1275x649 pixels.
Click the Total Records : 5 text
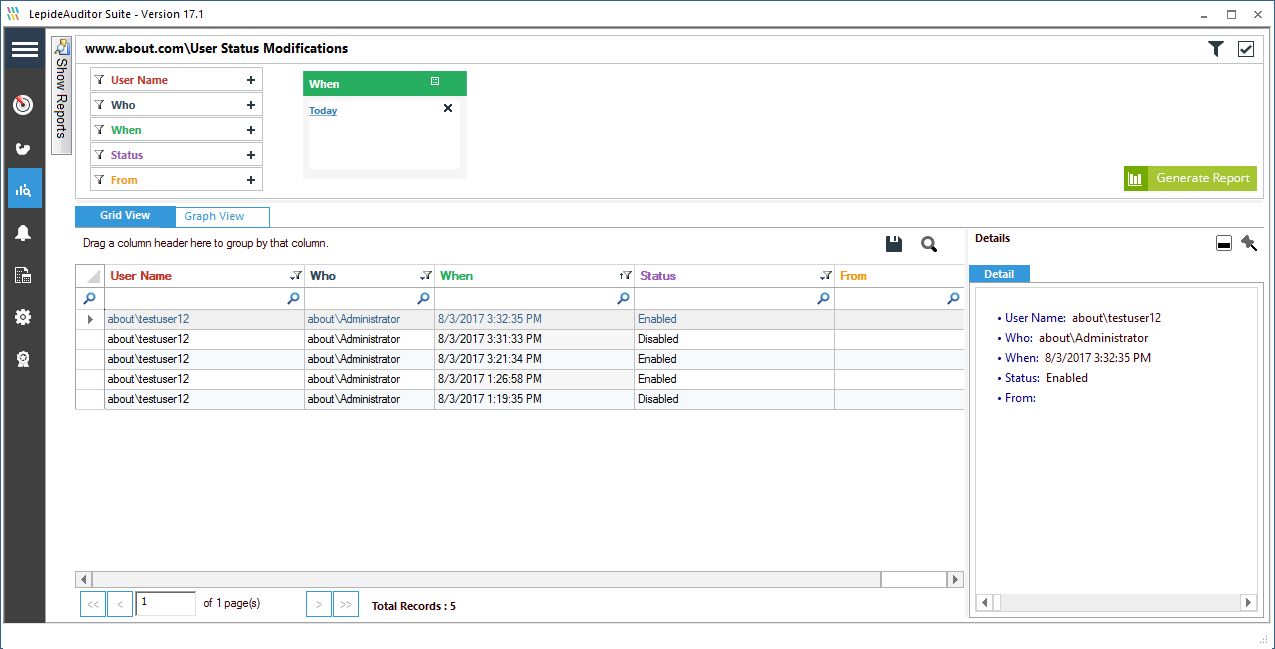click(414, 606)
